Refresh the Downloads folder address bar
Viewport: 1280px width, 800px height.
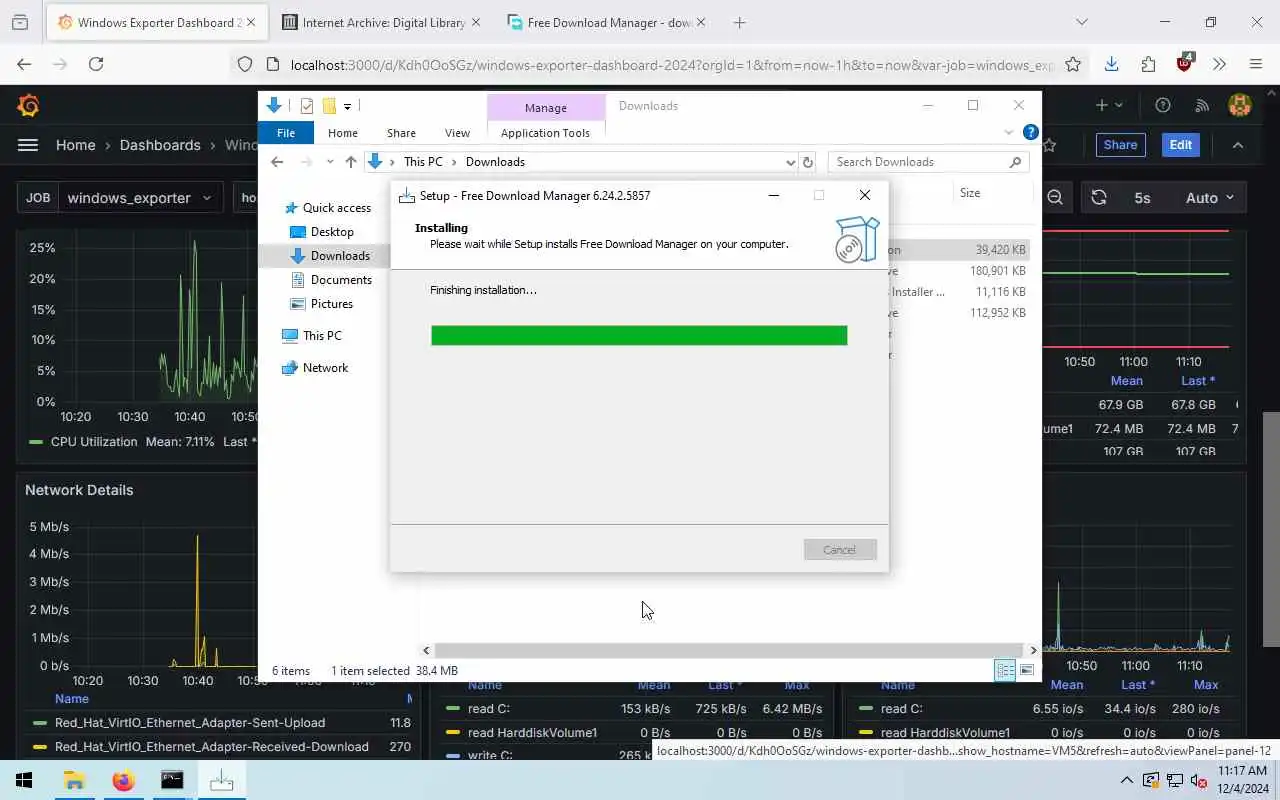click(x=808, y=162)
